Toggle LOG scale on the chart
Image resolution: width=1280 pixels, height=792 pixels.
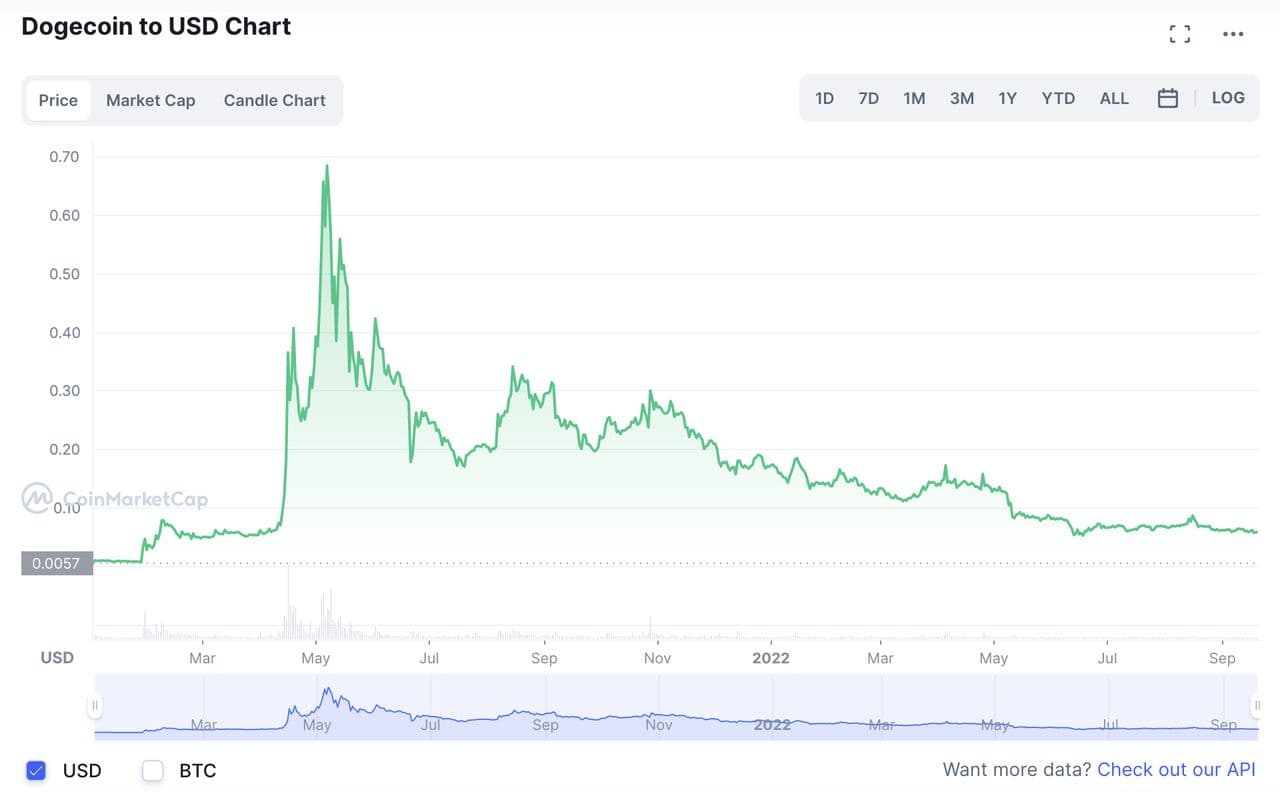point(1228,98)
